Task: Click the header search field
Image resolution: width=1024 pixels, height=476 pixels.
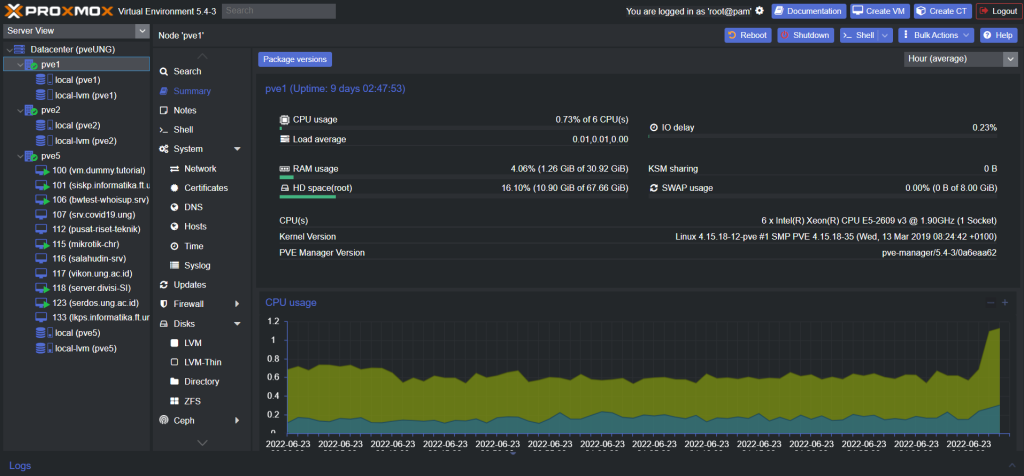Action: click(279, 11)
